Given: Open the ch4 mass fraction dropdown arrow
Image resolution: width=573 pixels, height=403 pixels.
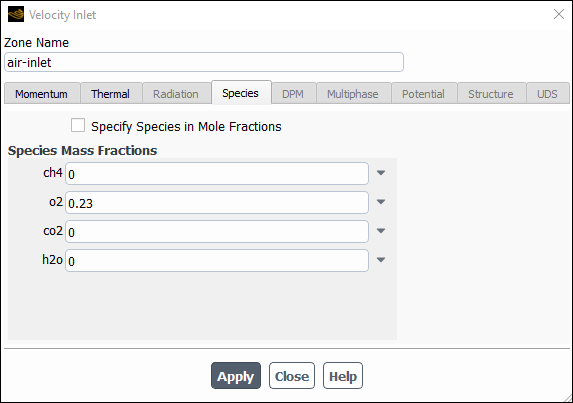Looking at the screenshot, I should [x=381, y=173].
